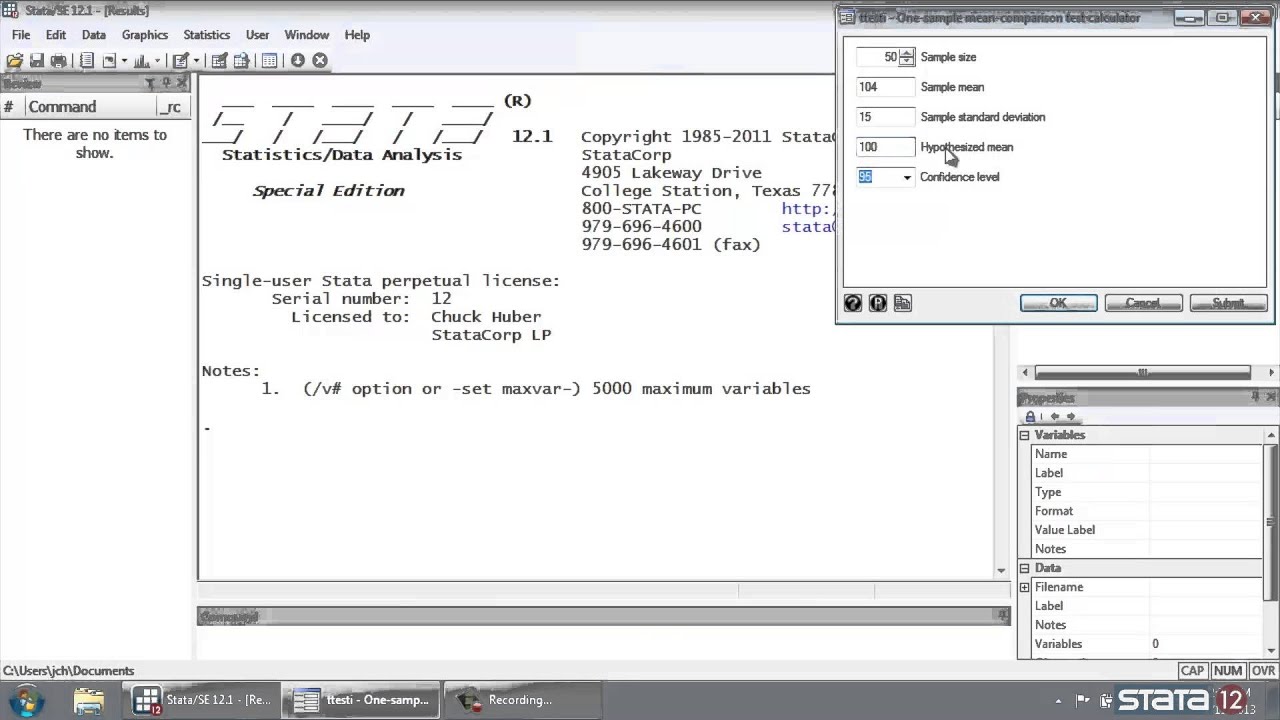Viewport: 1280px width, 720px height.
Task: Open Windows Explorer from the taskbar
Action: click(88, 700)
